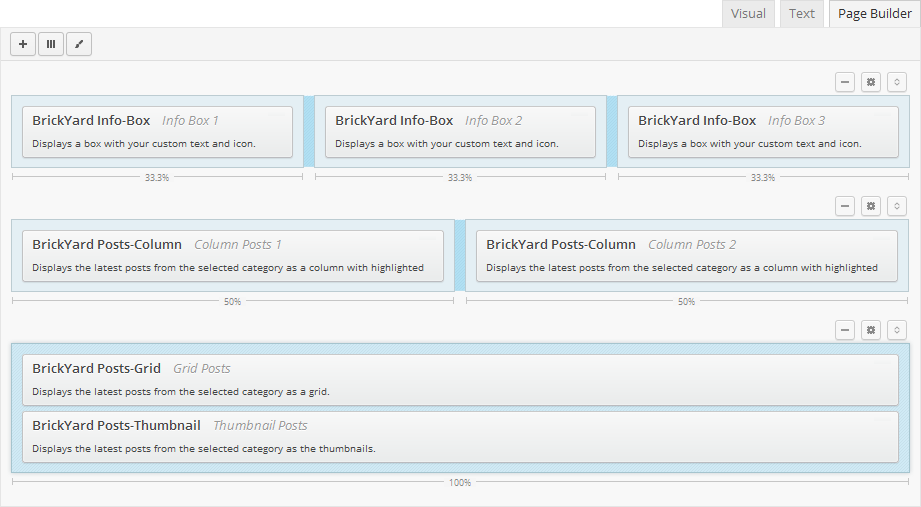
Task: Click the description text of Info Box 2
Action: tap(447, 144)
